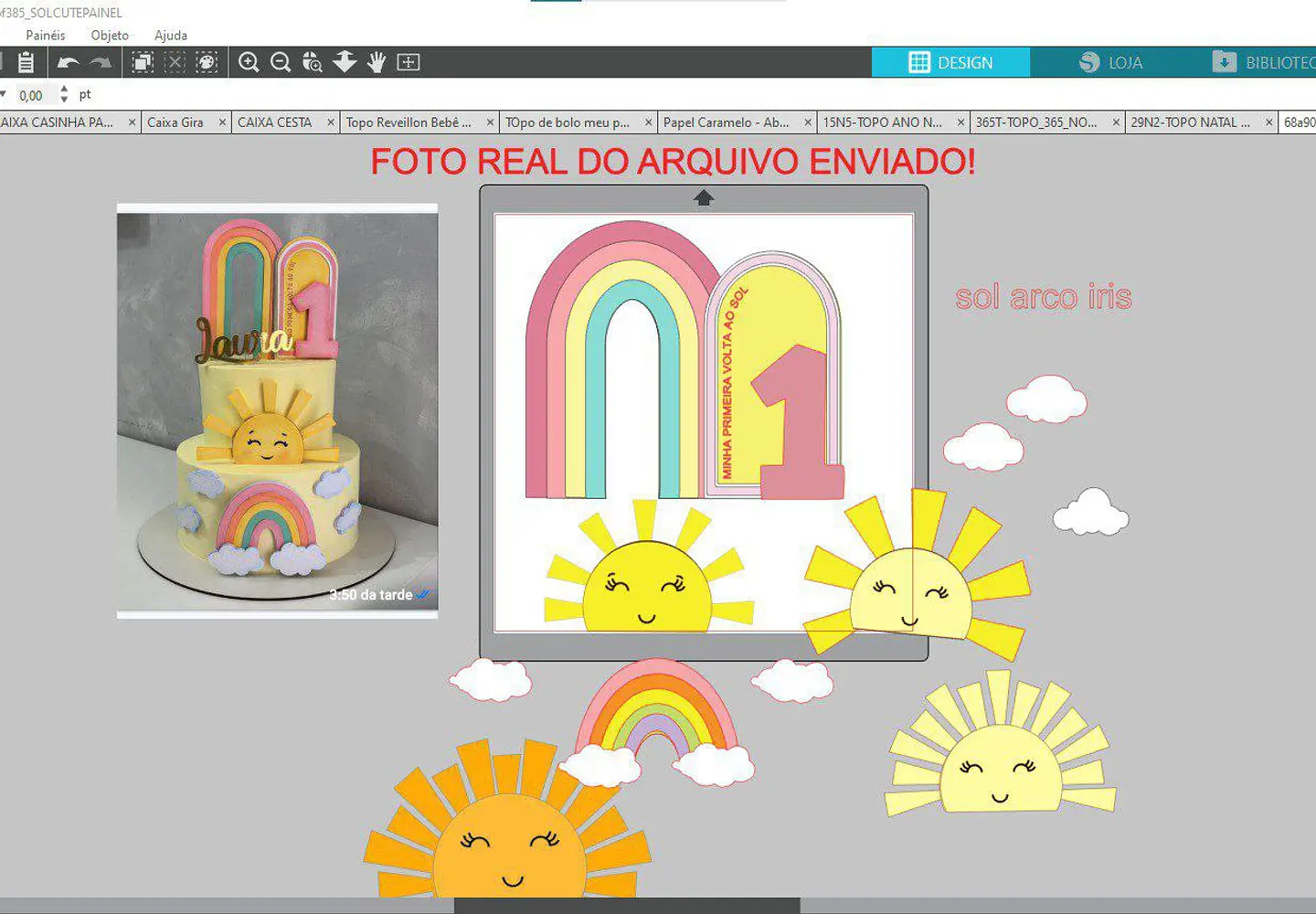The width and height of the screenshot is (1316, 914).
Task: Click the Select All icon
Action: pos(143,62)
